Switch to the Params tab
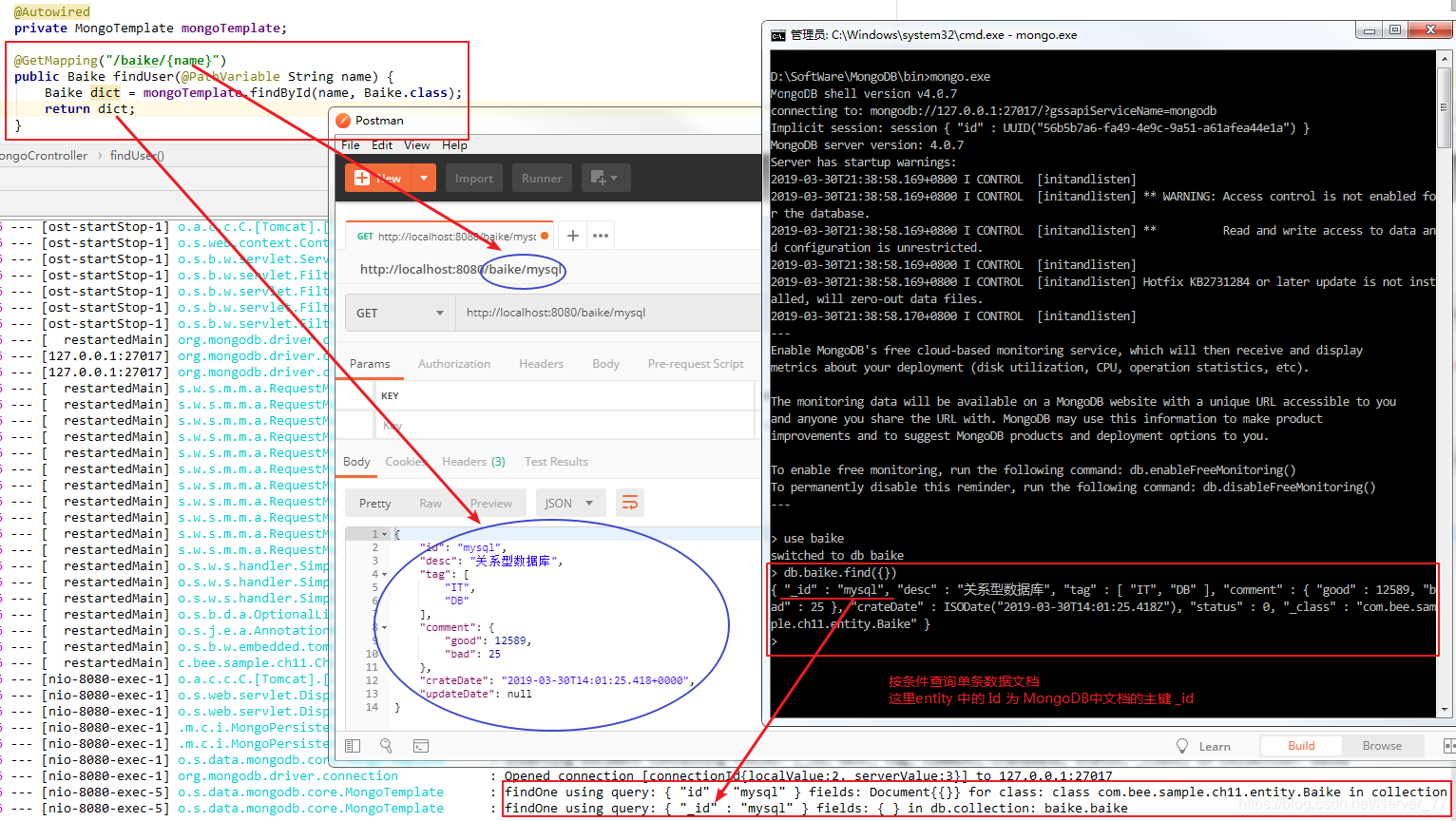Image resolution: width=1456 pixels, height=821 pixels. coord(370,364)
